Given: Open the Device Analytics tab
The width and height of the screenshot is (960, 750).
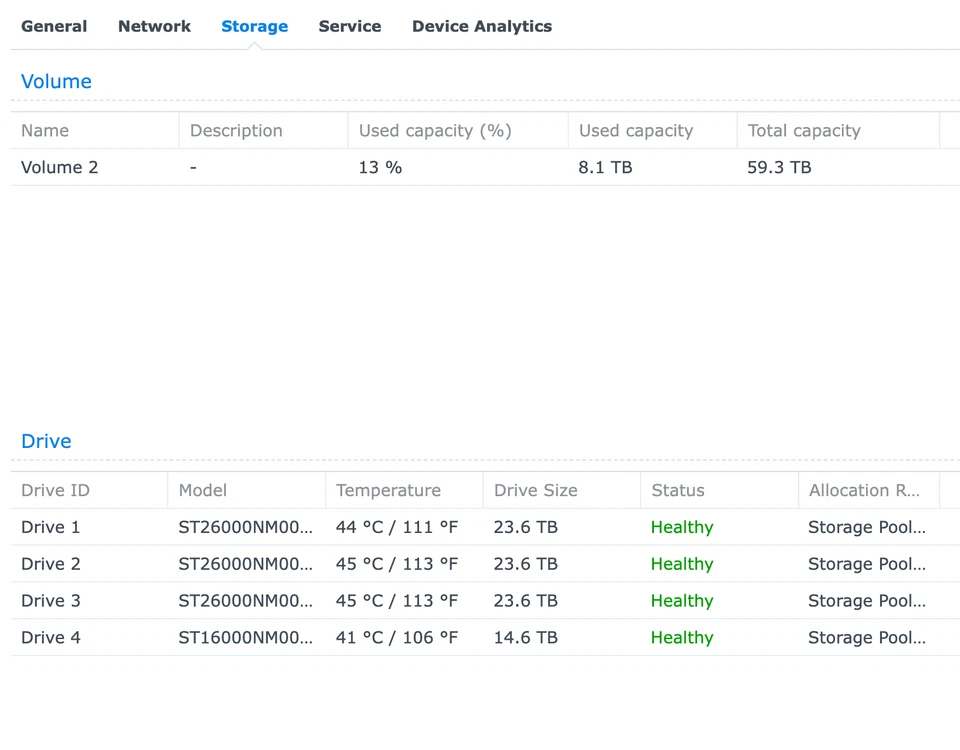Looking at the screenshot, I should pos(482,26).
